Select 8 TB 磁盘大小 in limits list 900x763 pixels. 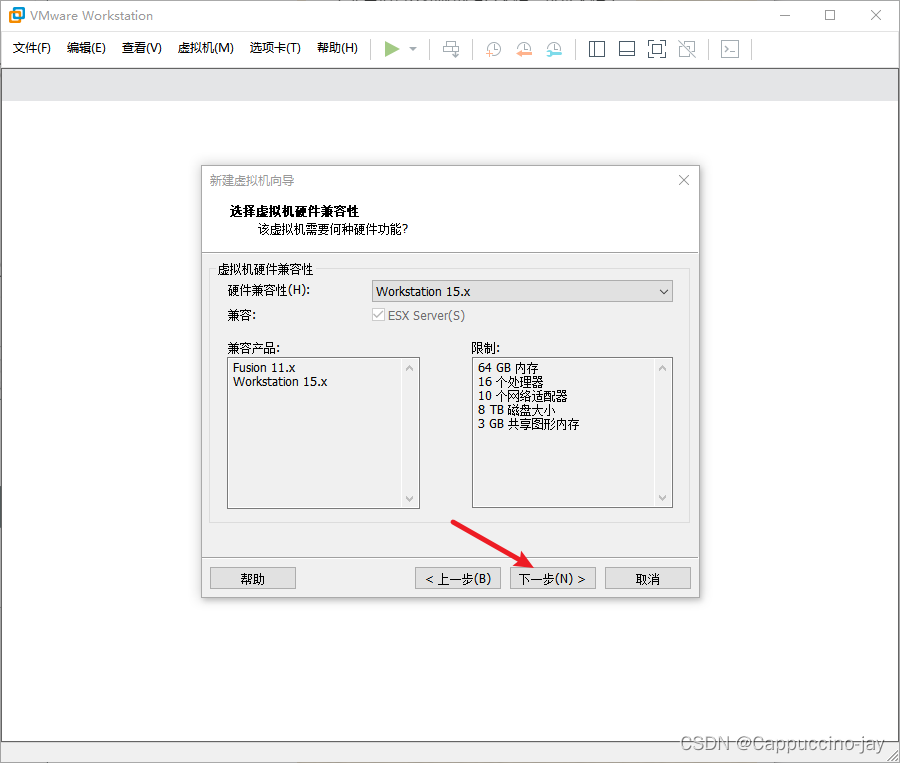pyautogui.click(x=517, y=410)
